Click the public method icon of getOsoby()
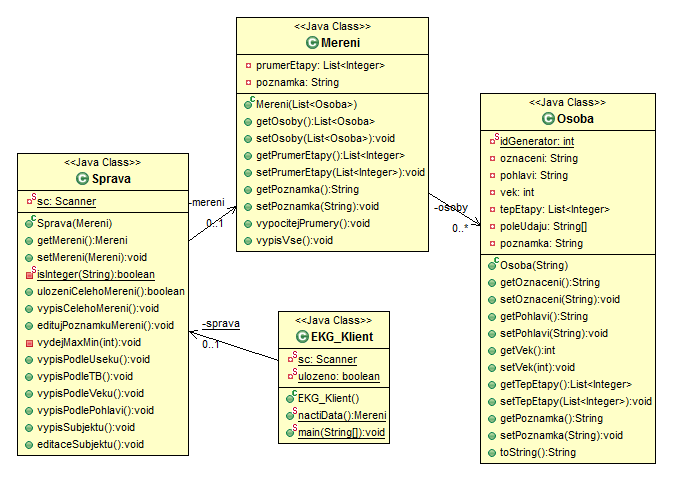 pyautogui.click(x=248, y=122)
